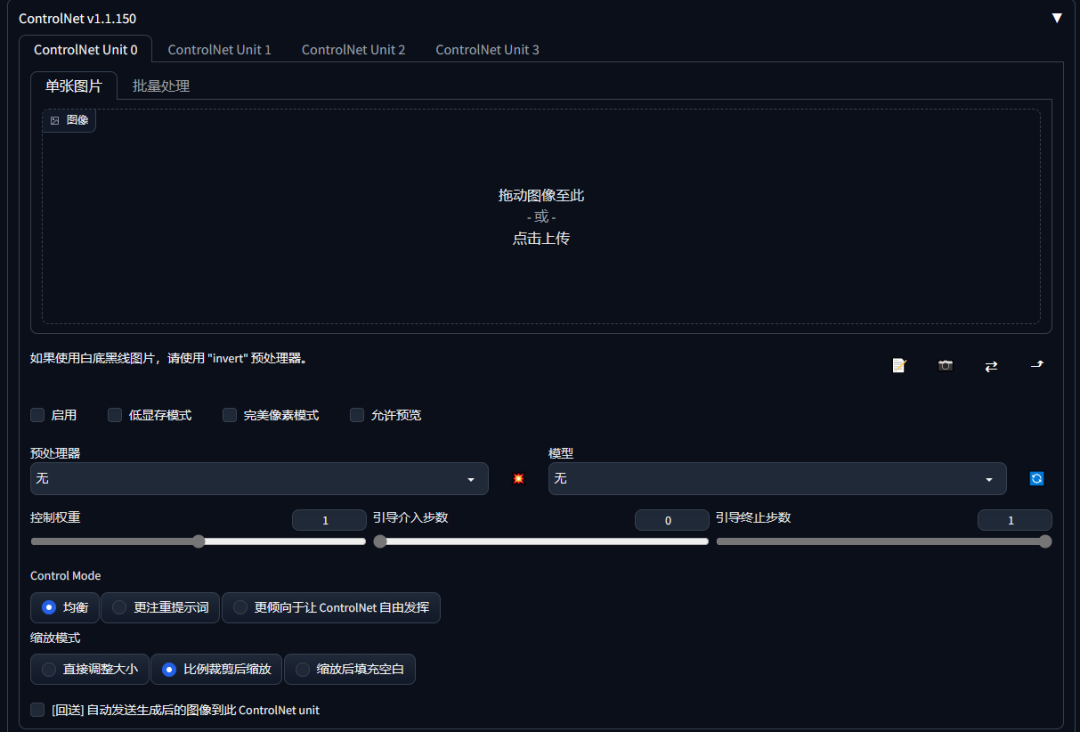The width and height of the screenshot is (1080, 732).
Task: Open the 模型 dropdown
Action: tap(777, 479)
